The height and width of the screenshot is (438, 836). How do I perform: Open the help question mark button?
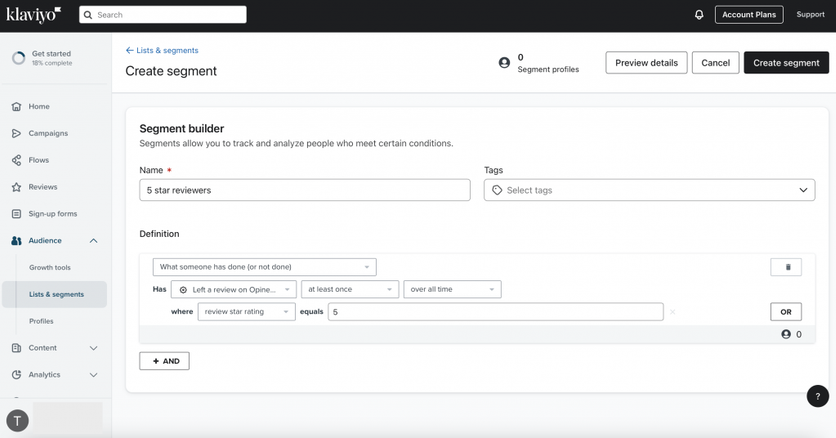click(817, 396)
